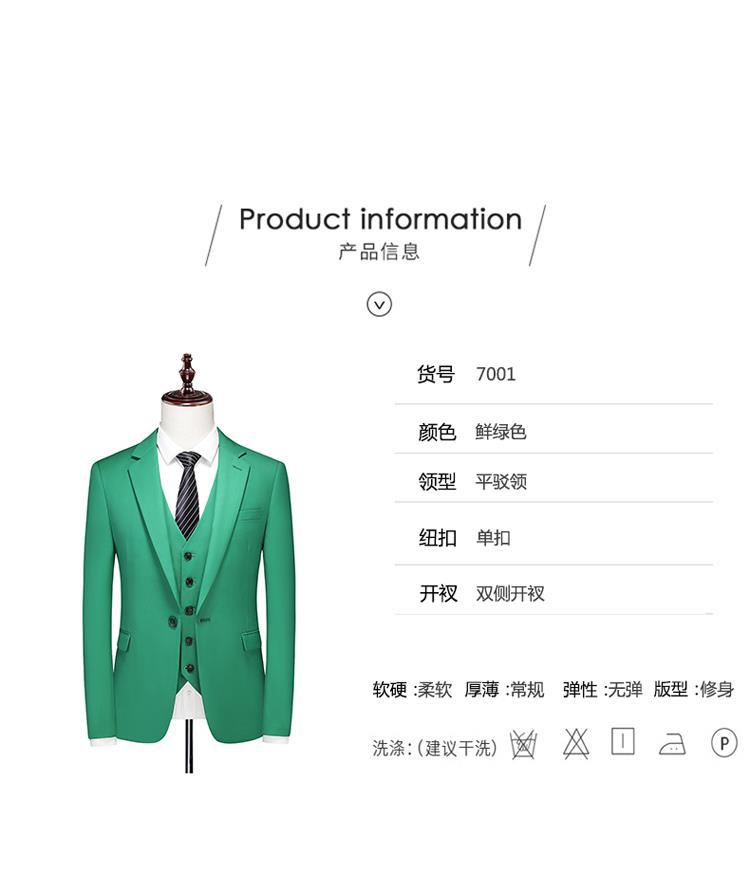Click the 厚薄:常规 thickness text
The height and width of the screenshot is (891, 750).
504,689
